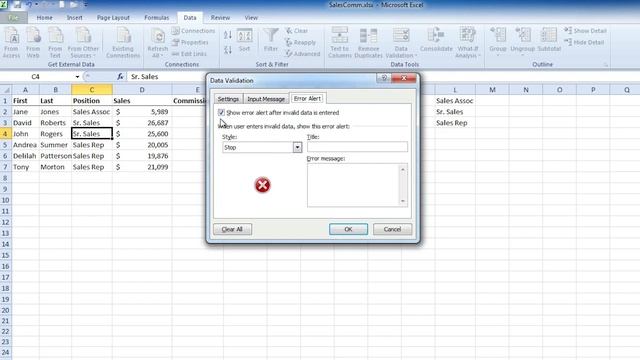Uncheck Show error alert after invalid data

click(221, 112)
